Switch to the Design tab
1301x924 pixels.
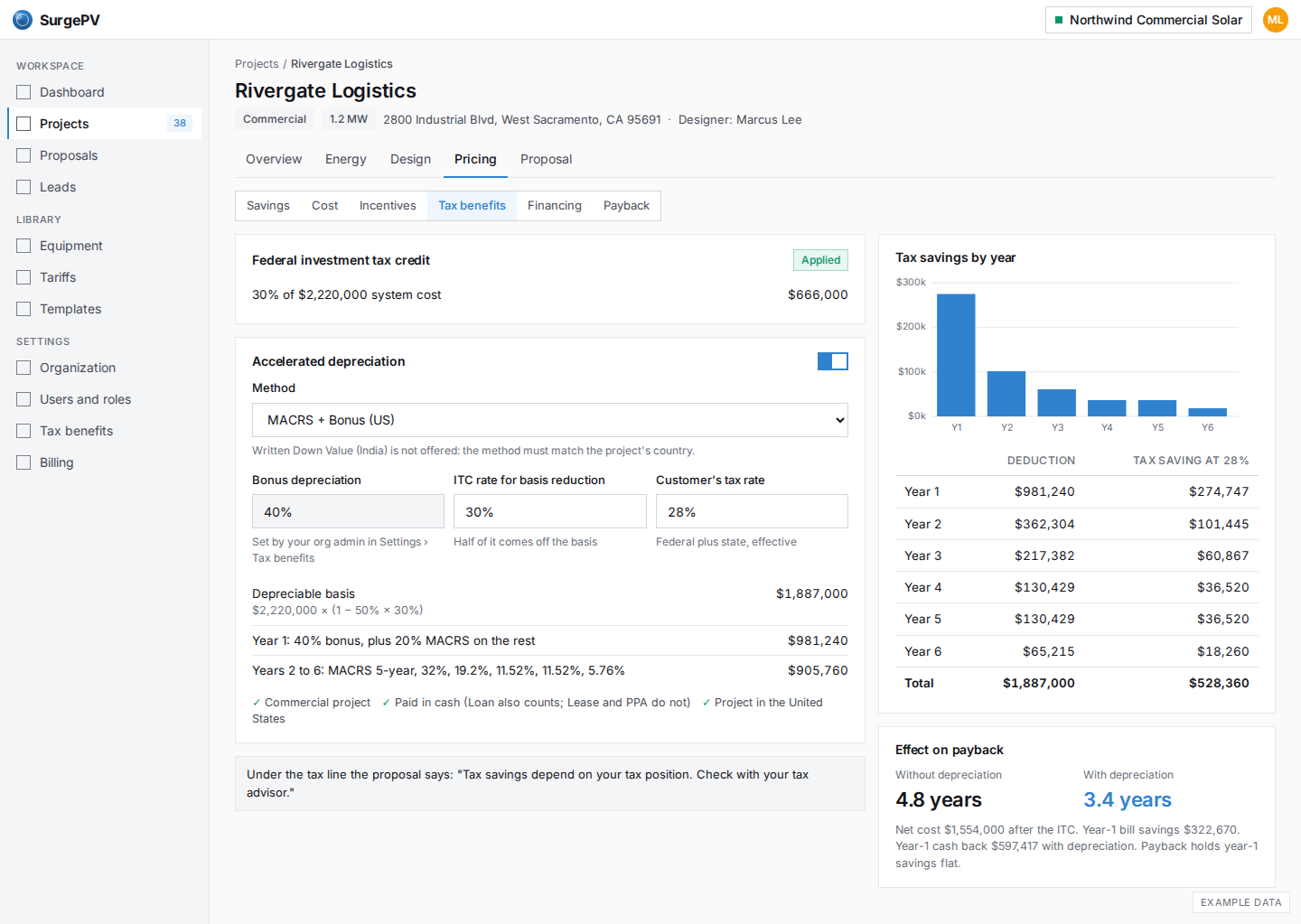tap(410, 159)
